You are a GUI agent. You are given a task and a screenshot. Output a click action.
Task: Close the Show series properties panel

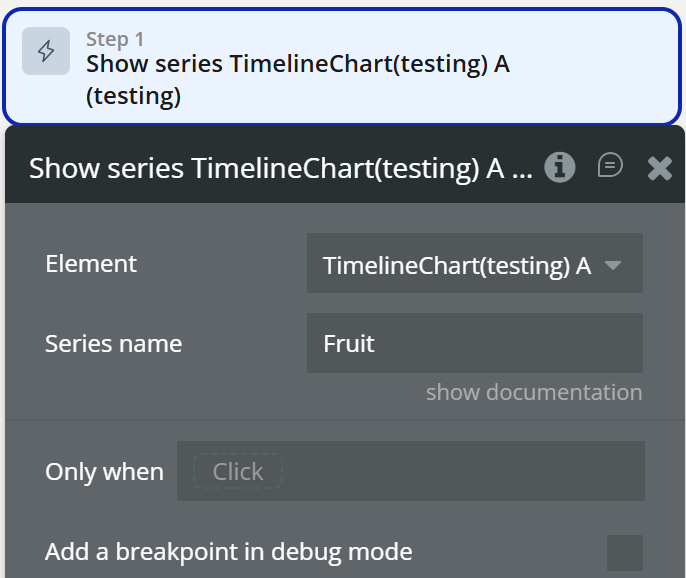(660, 167)
